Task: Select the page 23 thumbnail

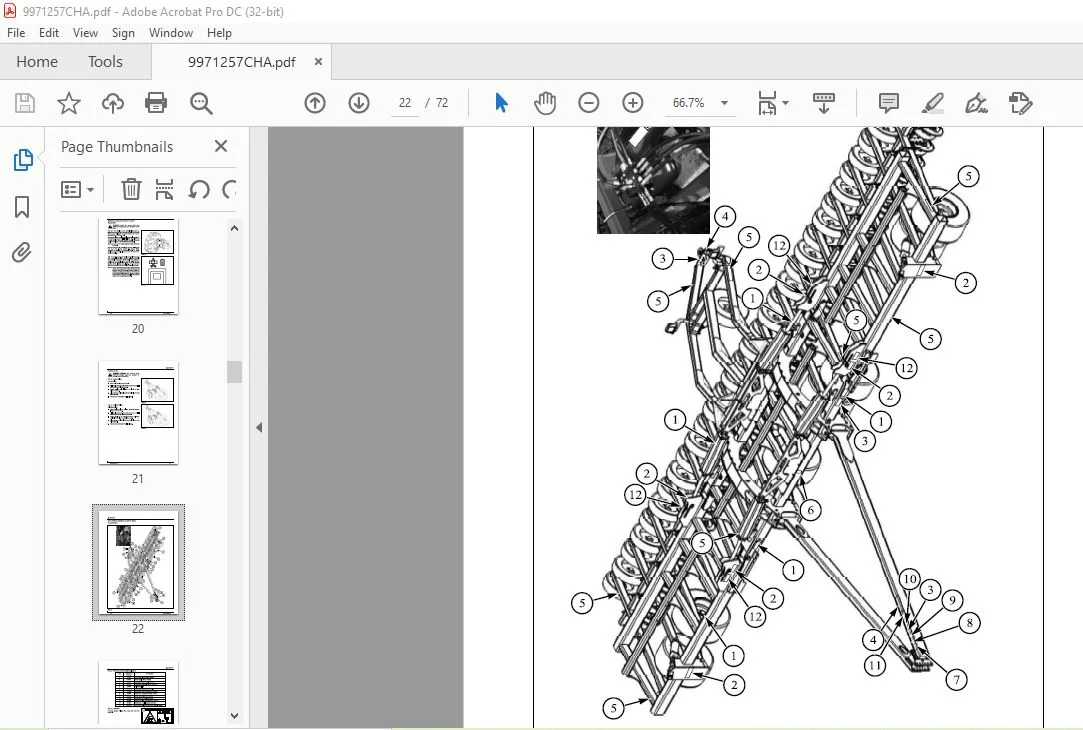Action: (x=138, y=694)
